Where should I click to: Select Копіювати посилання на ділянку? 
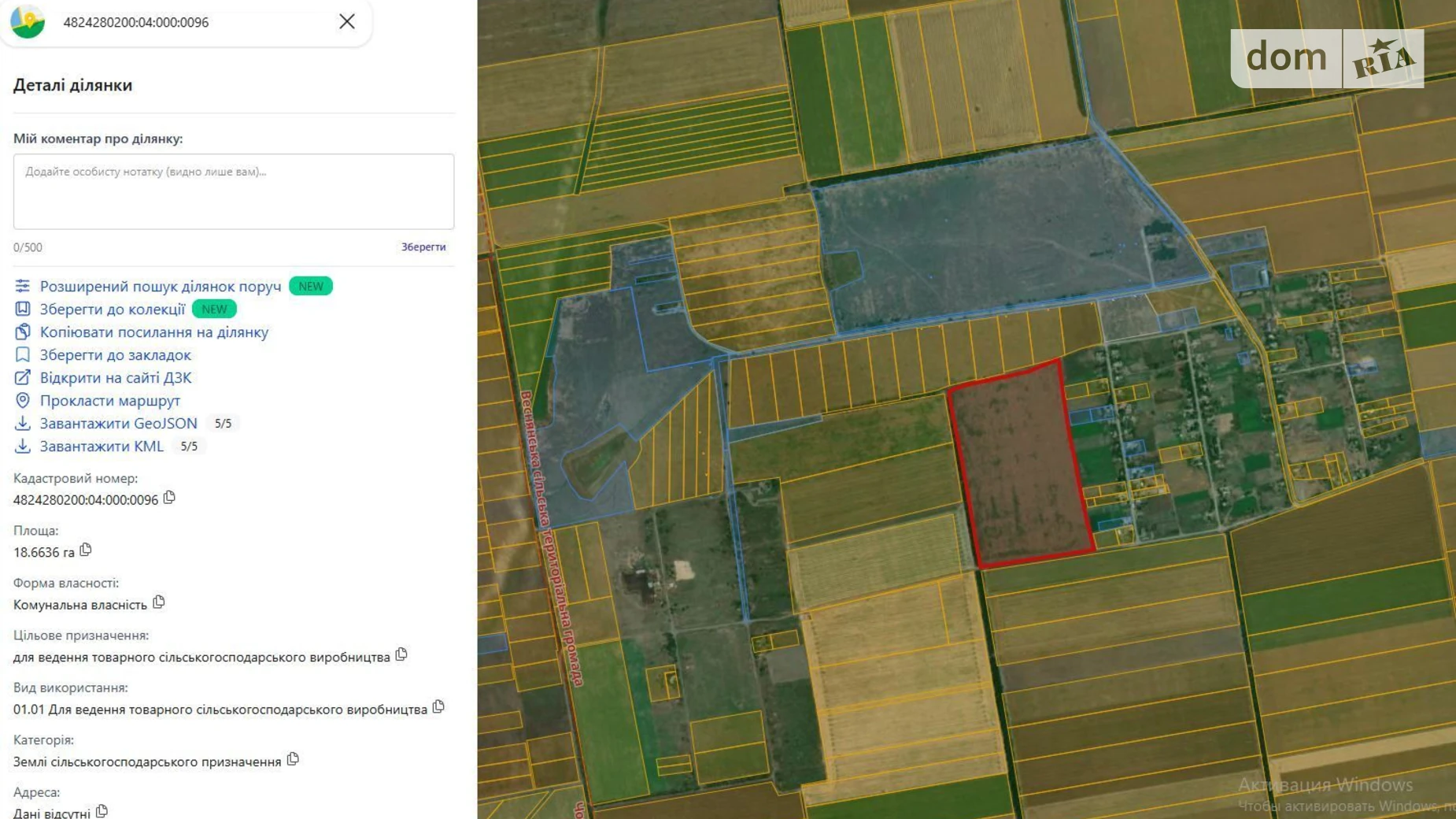154,332
